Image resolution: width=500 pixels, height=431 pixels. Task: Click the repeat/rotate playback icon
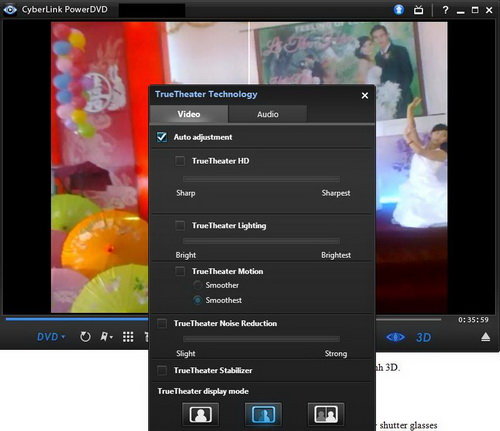[x=85, y=337]
